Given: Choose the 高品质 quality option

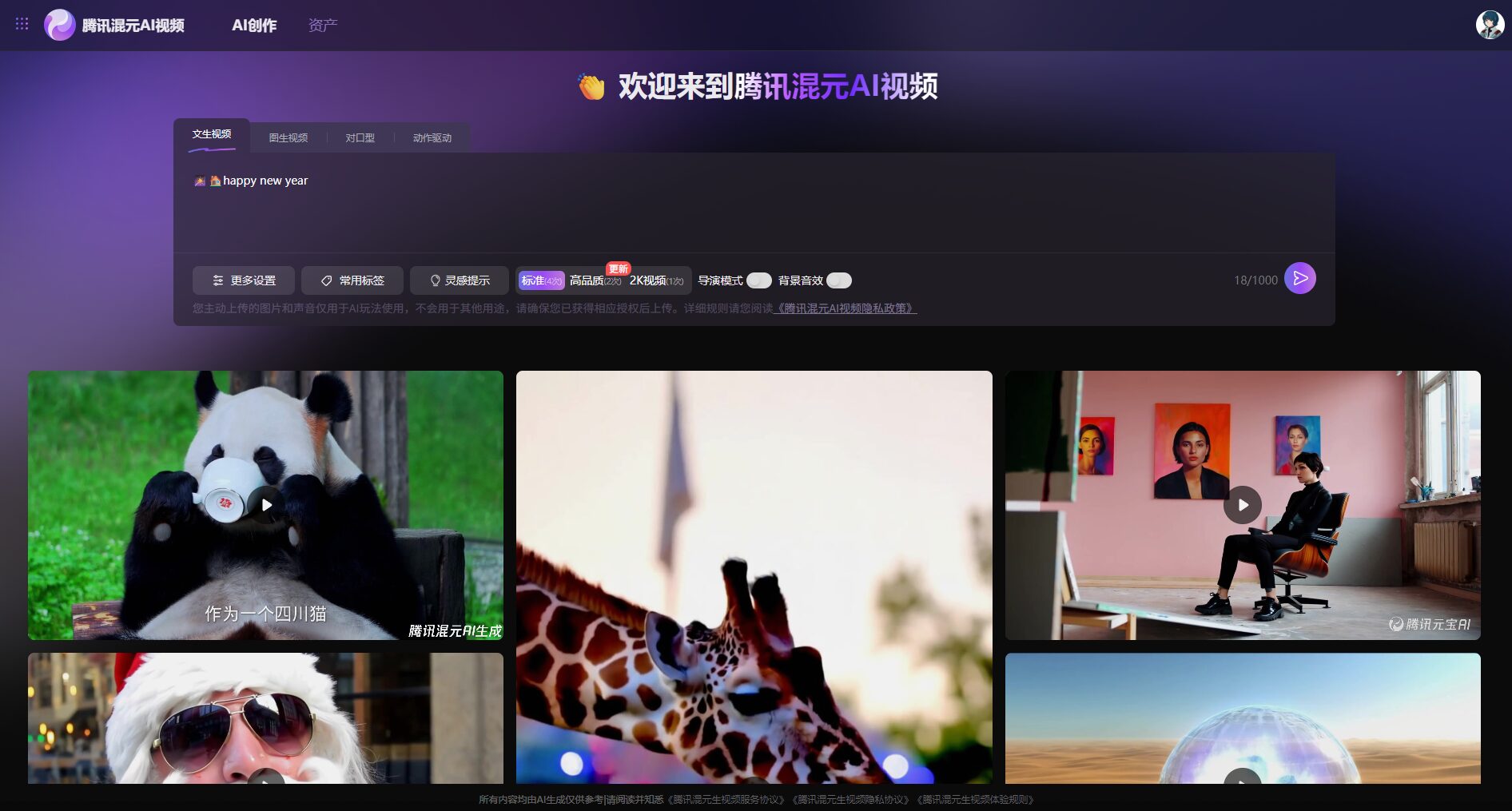Looking at the screenshot, I should click(595, 280).
